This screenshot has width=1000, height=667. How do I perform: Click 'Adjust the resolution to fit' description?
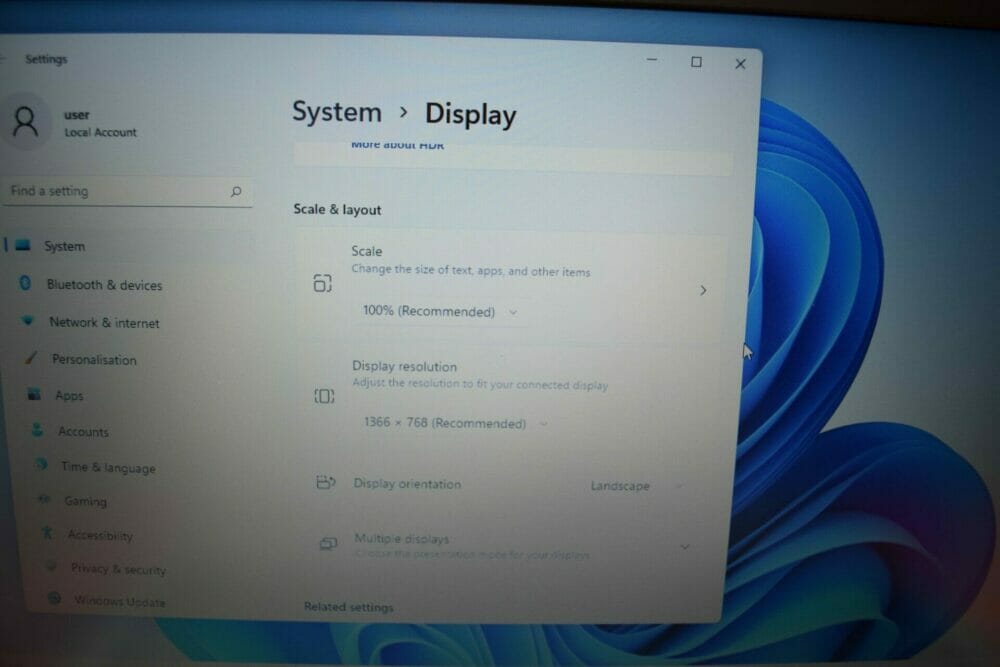coord(480,384)
